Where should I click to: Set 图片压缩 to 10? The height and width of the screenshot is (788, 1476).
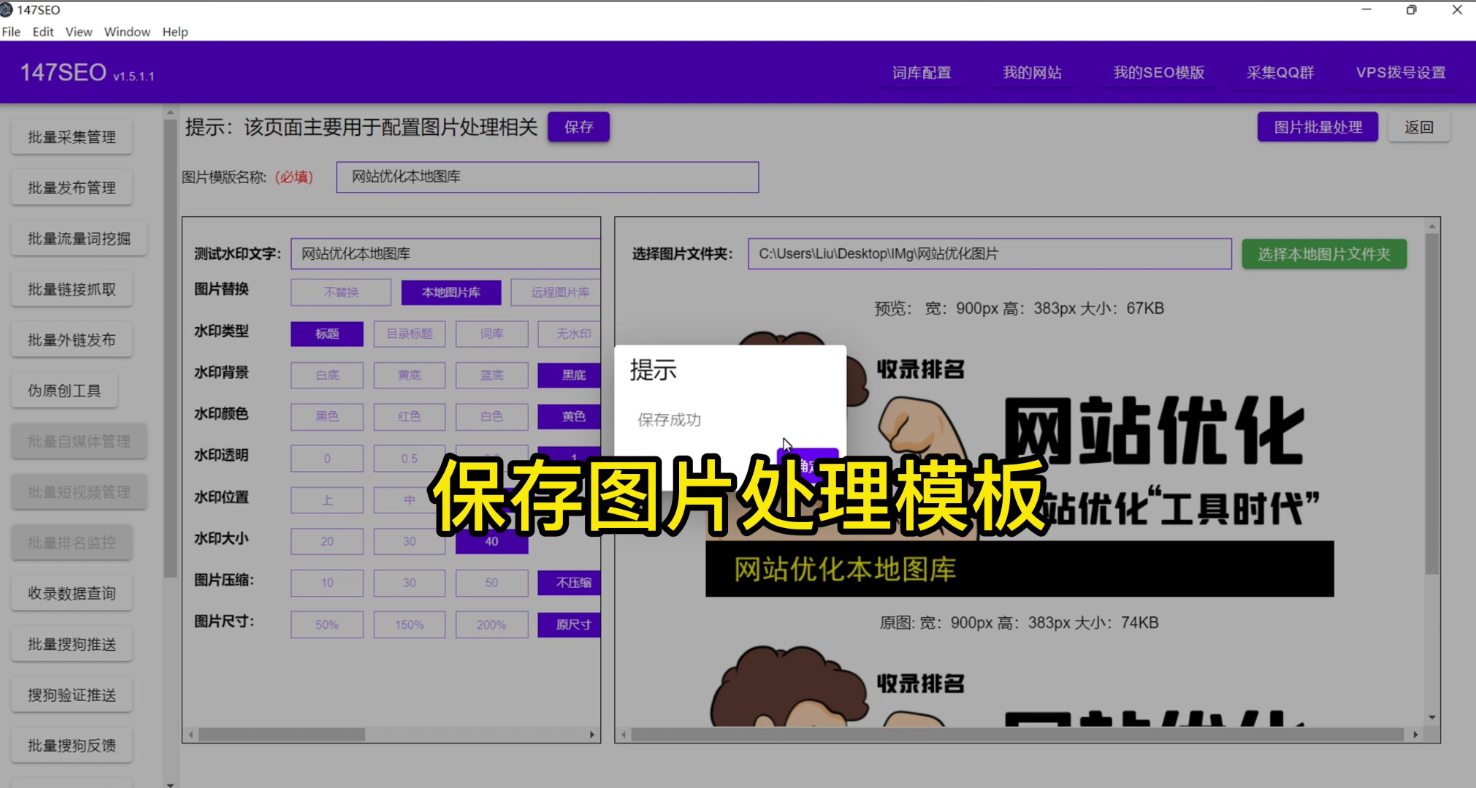pos(327,583)
